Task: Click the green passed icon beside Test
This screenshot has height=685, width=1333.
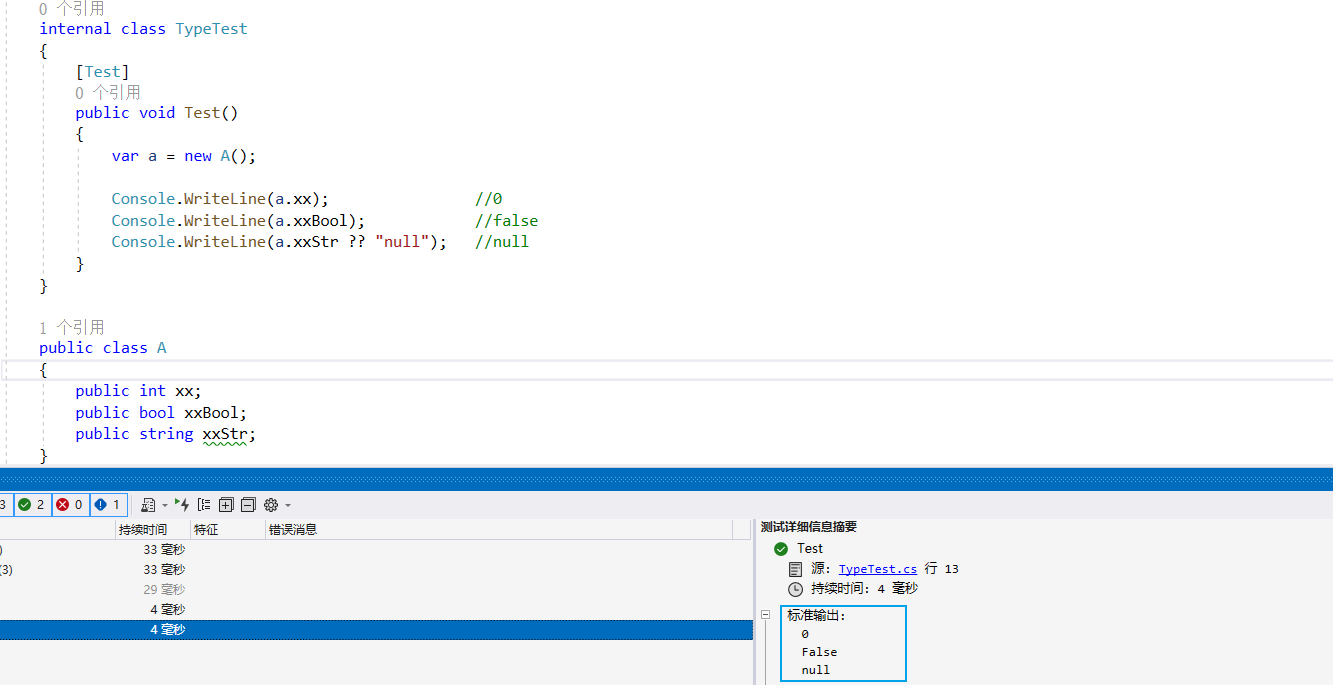Action: 781,549
